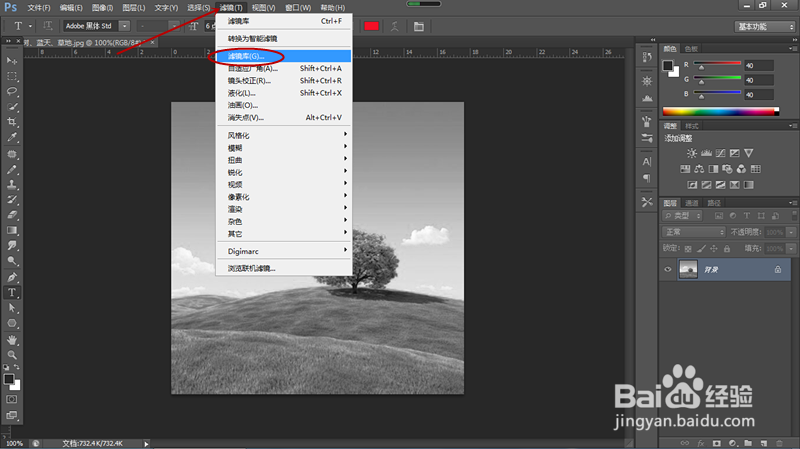Add a Levels adjustment layer

[706, 153]
